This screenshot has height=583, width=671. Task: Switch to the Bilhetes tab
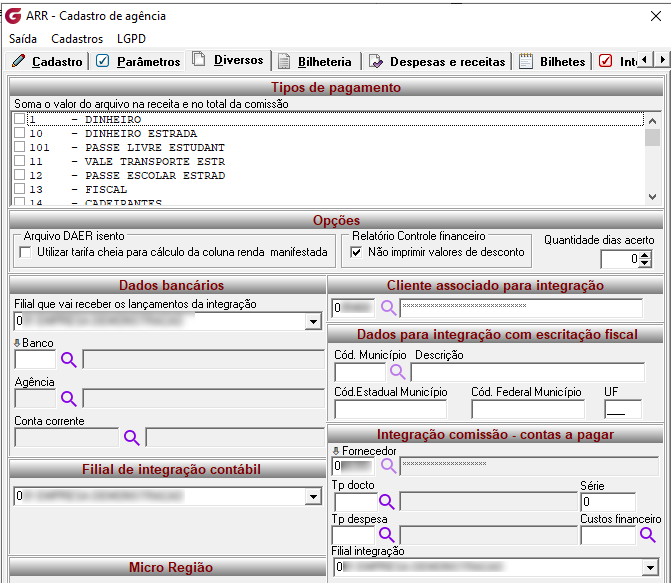click(x=552, y=61)
